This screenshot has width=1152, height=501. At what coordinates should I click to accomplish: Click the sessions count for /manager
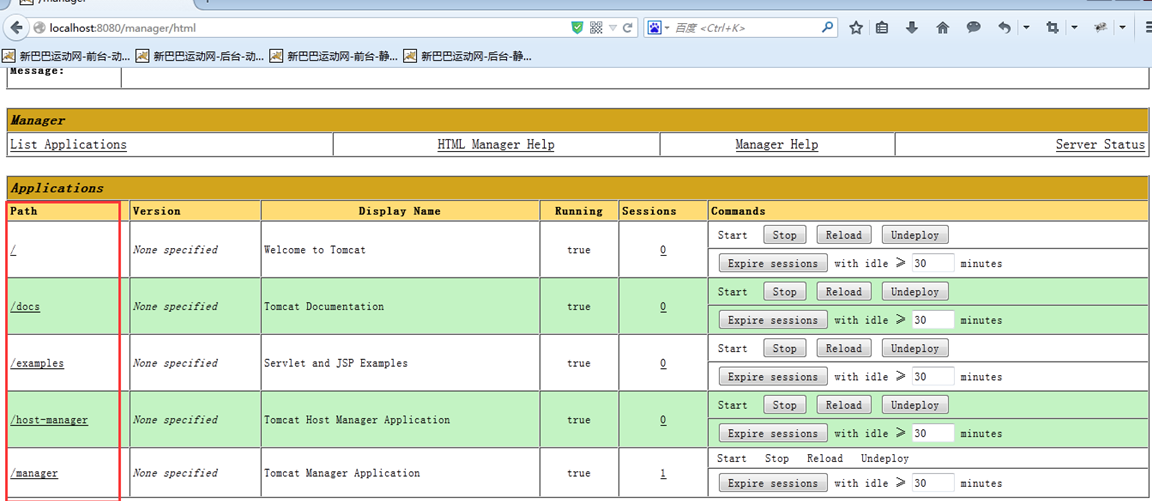pos(663,473)
